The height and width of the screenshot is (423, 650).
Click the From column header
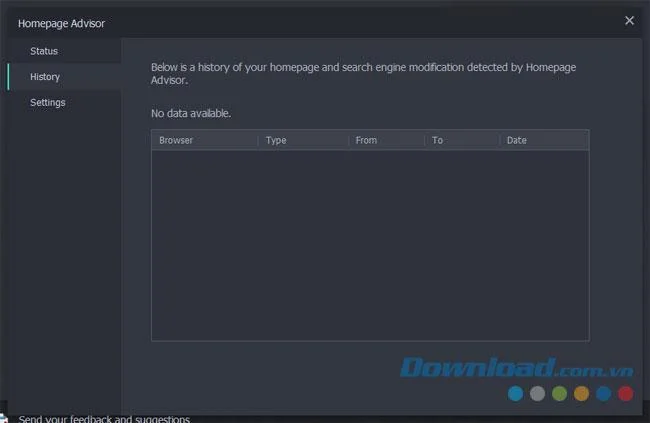point(386,140)
